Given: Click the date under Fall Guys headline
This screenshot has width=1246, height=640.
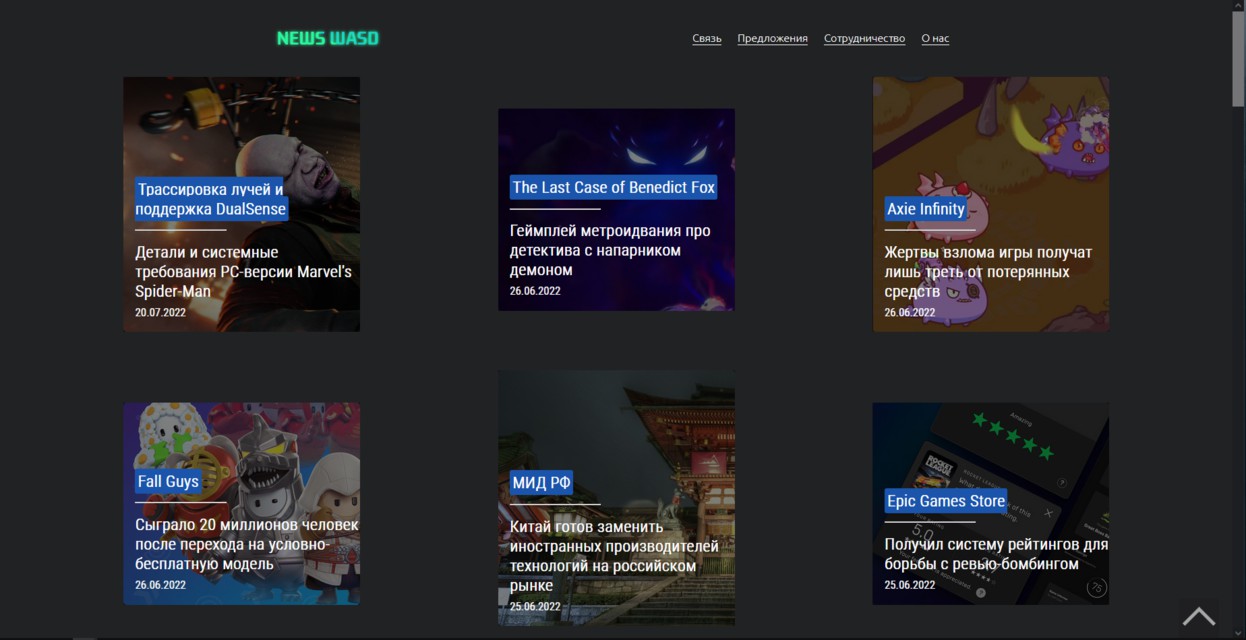Looking at the screenshot, I should point(161,585).
